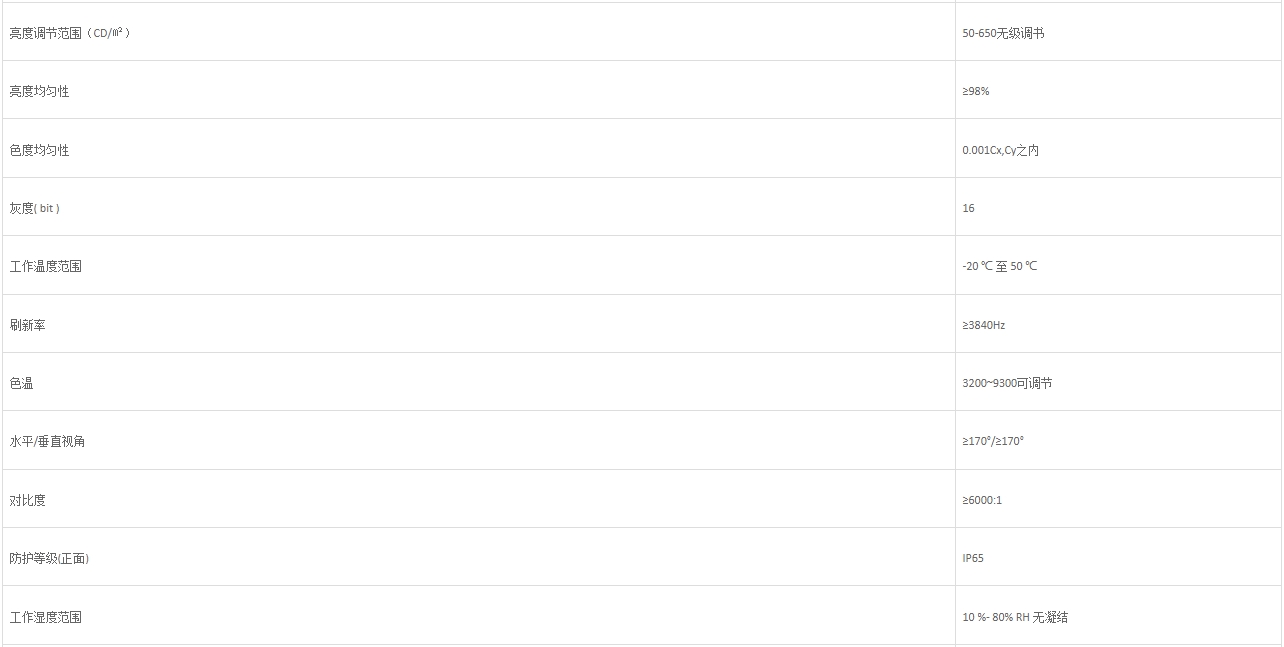The height and width of the screenshot is (647, 1284).
Task: Click the 0.001Cx,Cy之内 value
Action: pyautogui.click(x=1001, y=150)
